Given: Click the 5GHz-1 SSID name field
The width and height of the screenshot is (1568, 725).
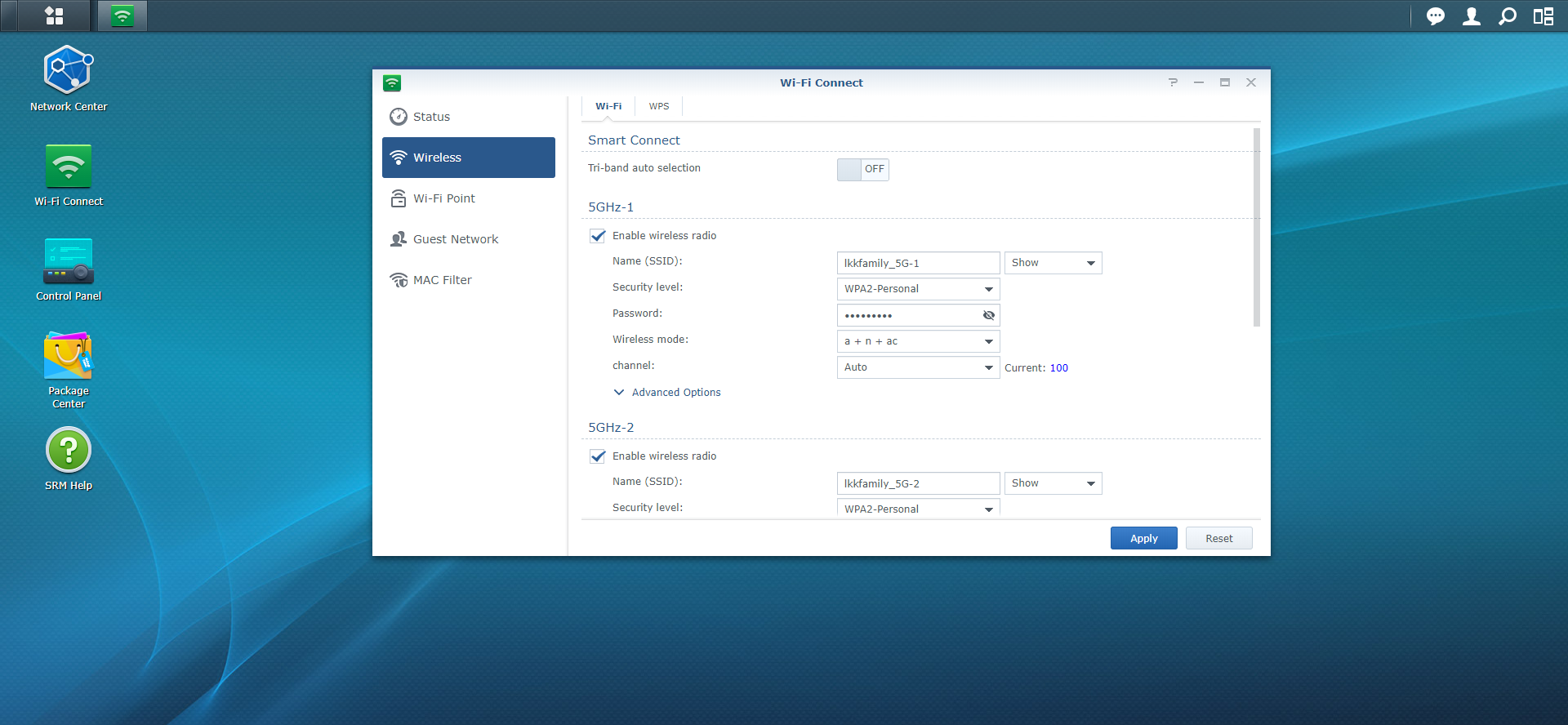Looking at the screenshot, I should pos(919,263).
